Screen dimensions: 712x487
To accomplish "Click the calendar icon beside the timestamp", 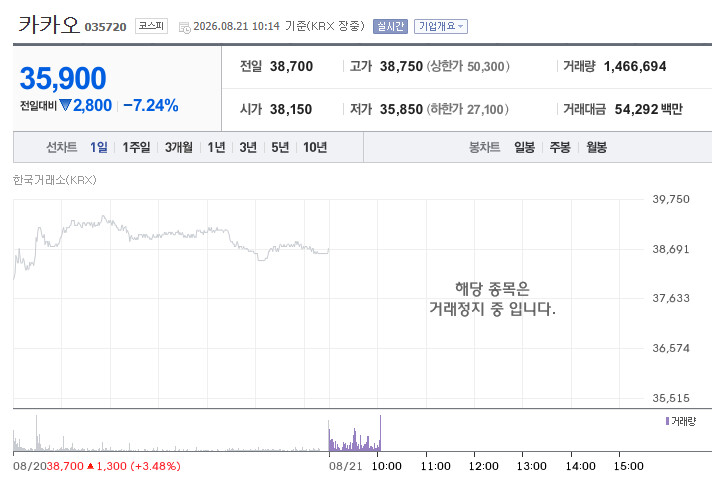I will (x=184, y=27).
